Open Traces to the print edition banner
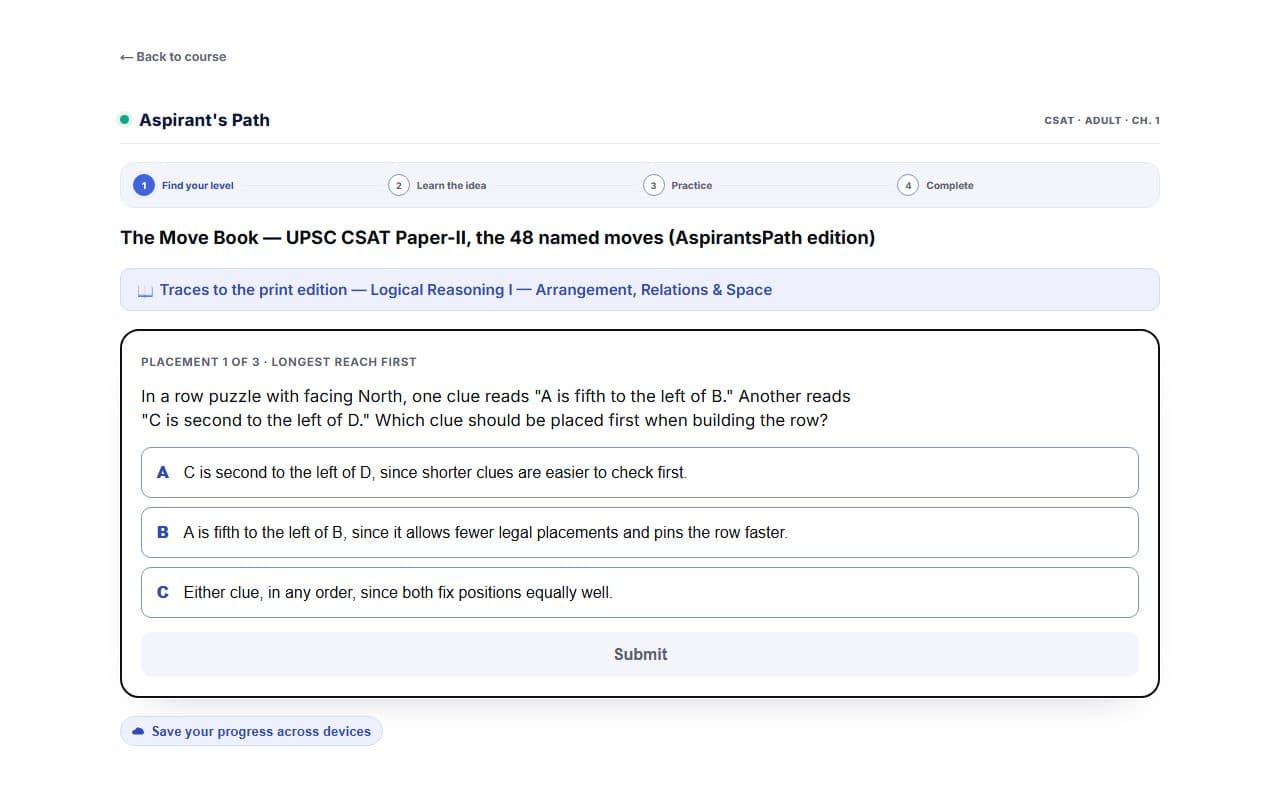The width and height of the screenshot is (1280, 800). pyautogui.click(x=640, y=290)
